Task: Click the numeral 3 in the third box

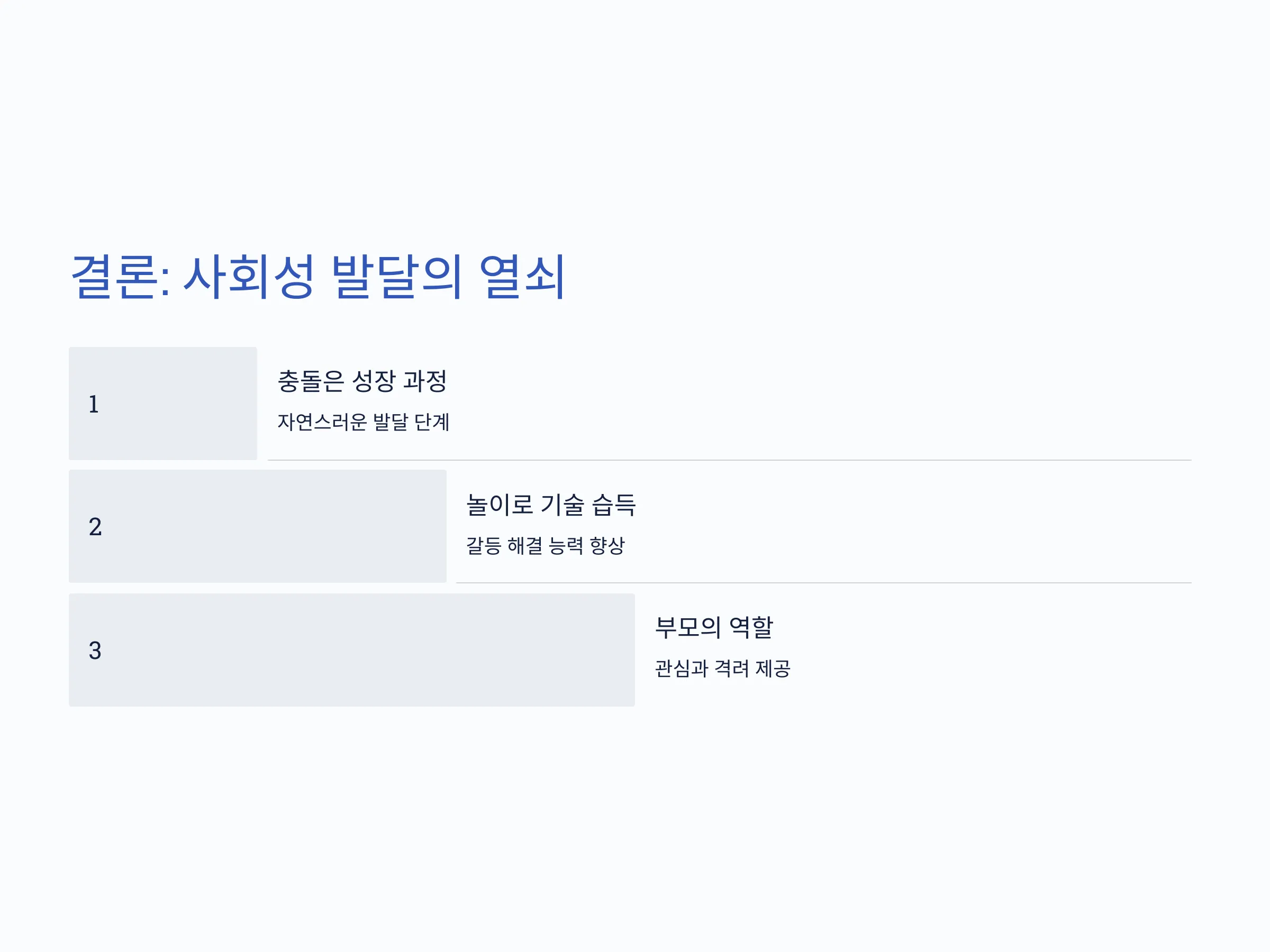Action: click(95, 651)
